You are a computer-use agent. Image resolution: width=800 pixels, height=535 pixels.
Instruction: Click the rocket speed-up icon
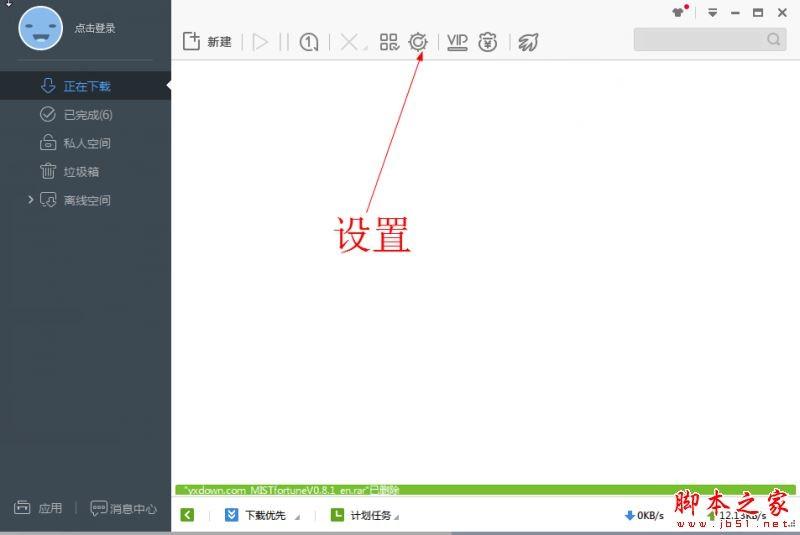tap(529, 42)
